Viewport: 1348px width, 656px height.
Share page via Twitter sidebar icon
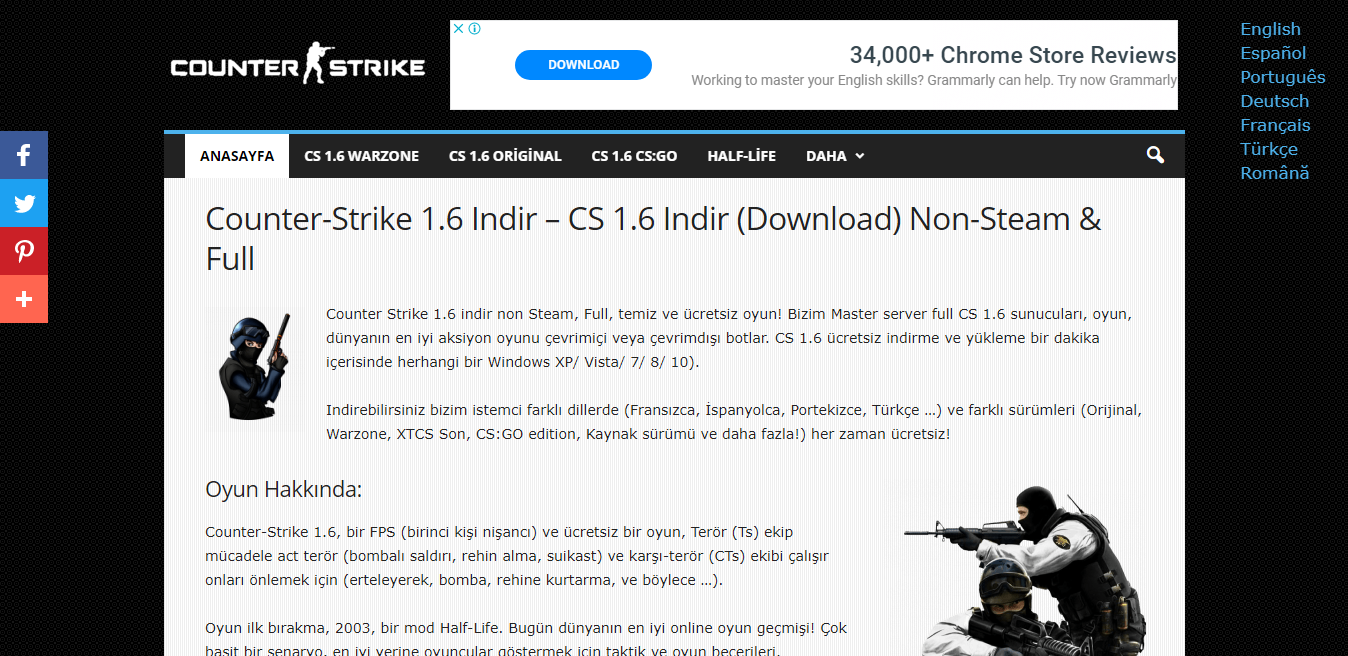click(24, 203)
